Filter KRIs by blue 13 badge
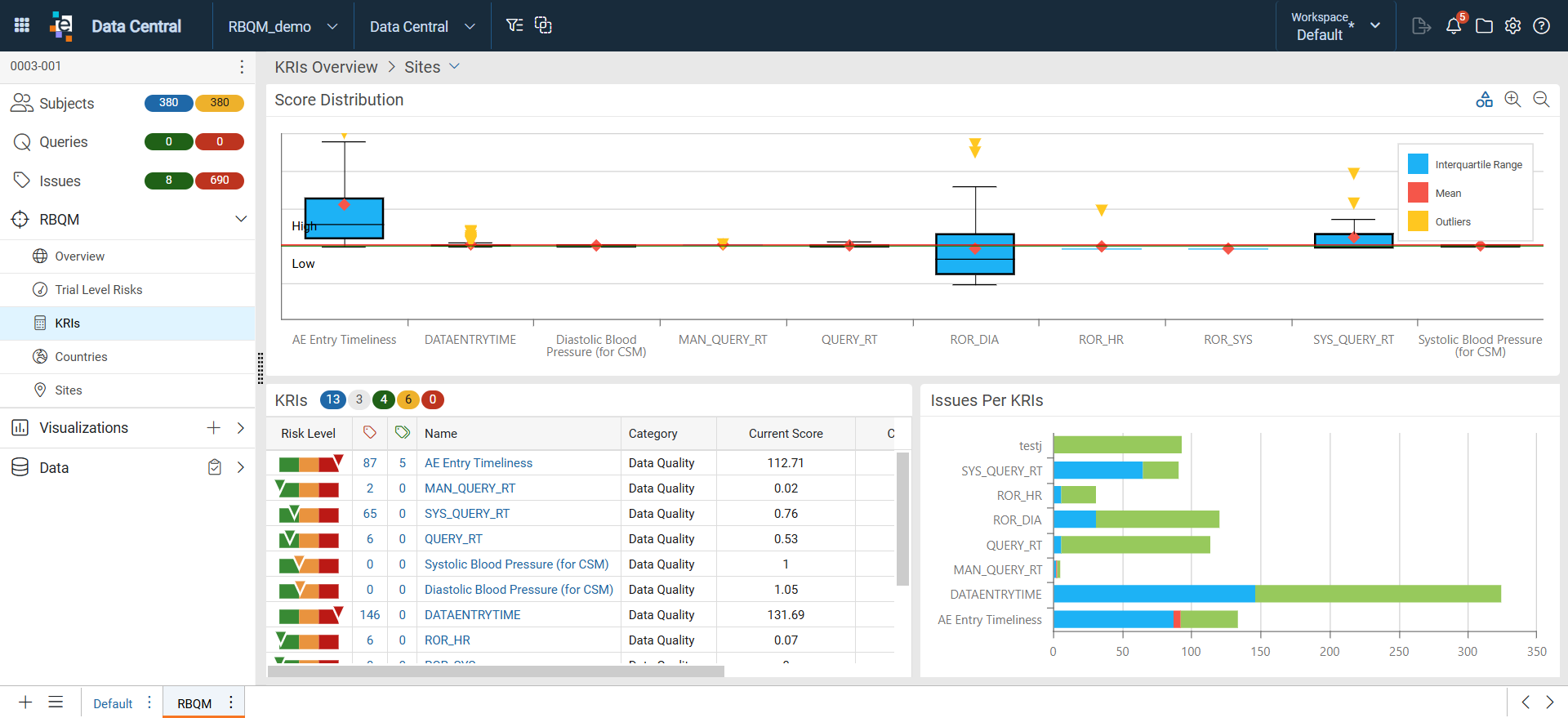Image resolution: width=1568 pixels, height=718 pixels. tap(333, 399)
